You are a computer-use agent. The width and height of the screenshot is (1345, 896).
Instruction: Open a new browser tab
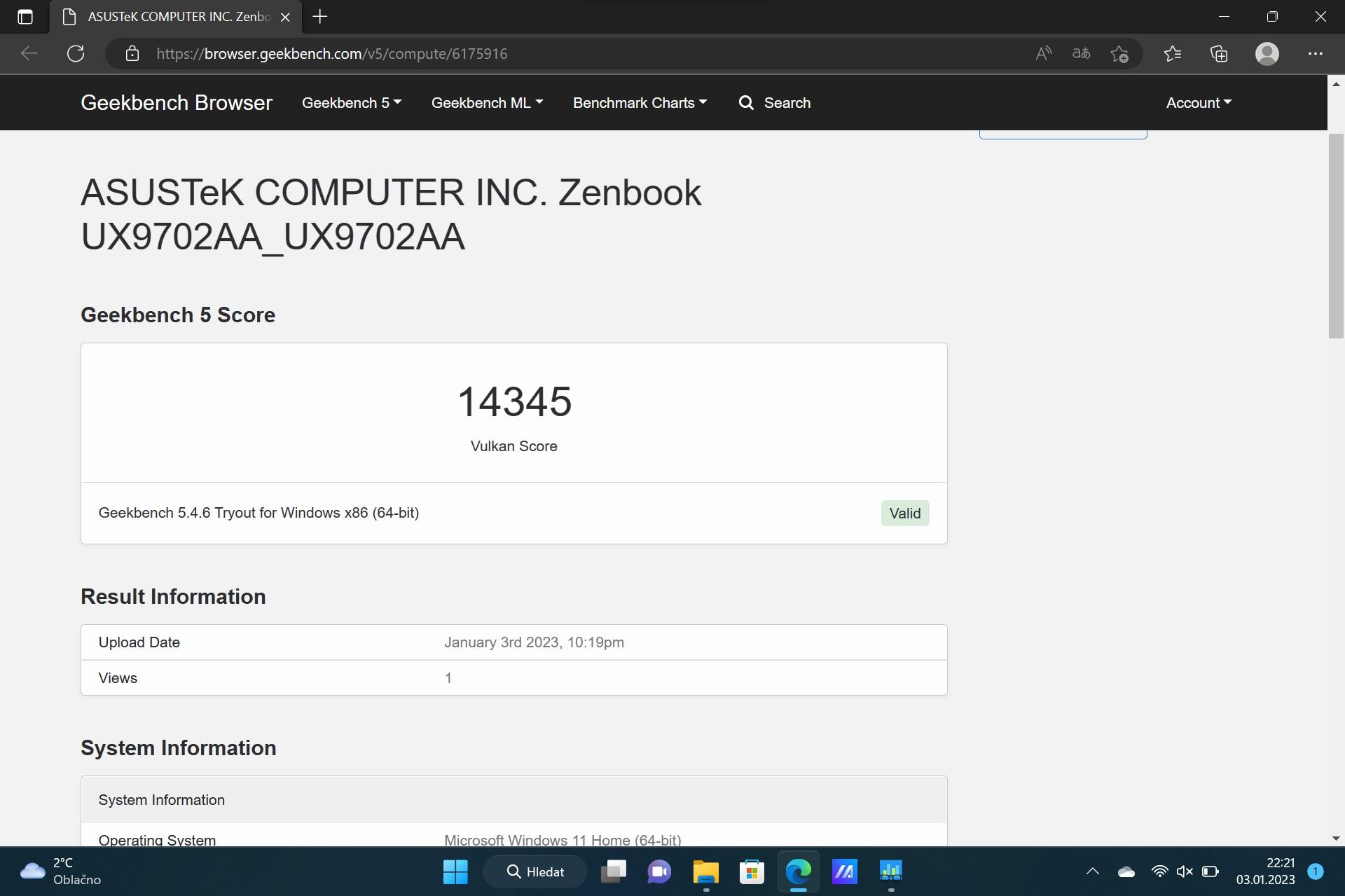(x=320, y=17)
